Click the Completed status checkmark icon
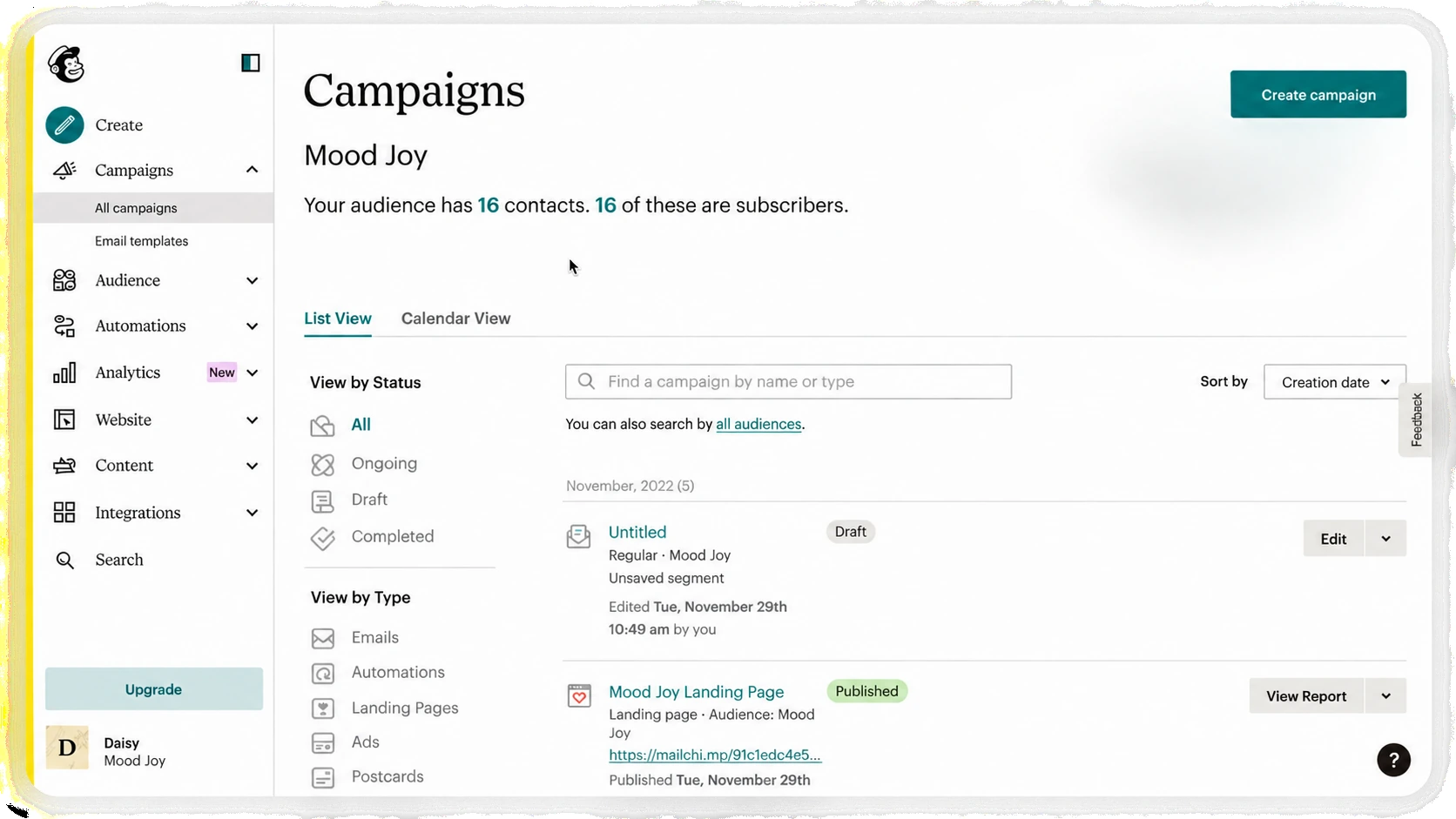Image resolution: width=1456 pixels, height=819 pixels. pyautogui.click(x=322, y=539)
